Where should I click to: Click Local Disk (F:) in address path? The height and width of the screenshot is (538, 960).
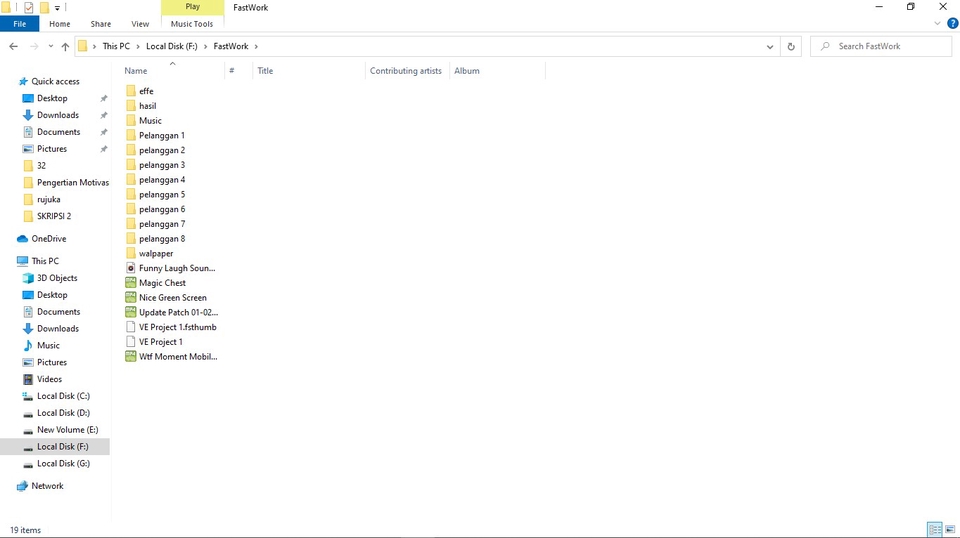(x=171, y=47)
